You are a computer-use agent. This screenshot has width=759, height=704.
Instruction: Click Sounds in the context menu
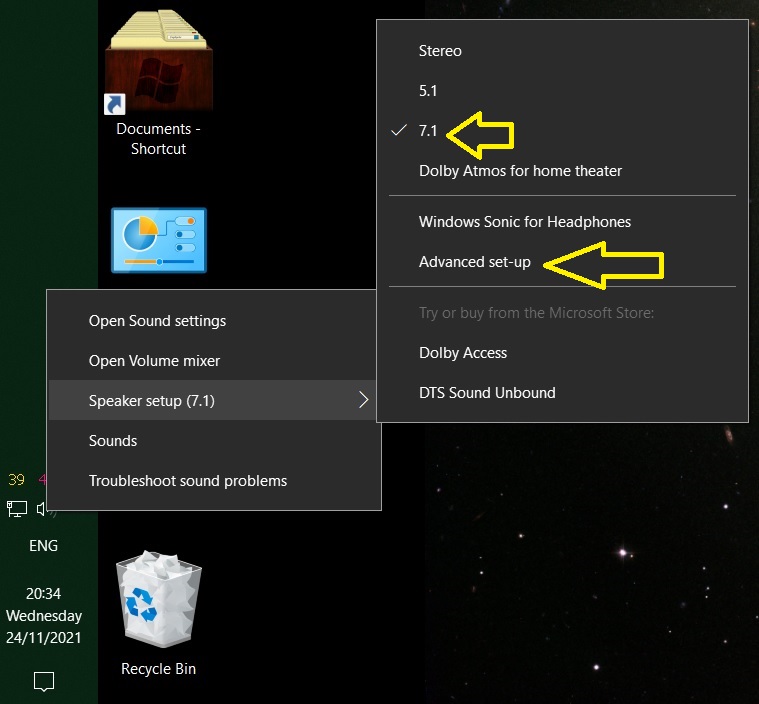coord(113,441)
